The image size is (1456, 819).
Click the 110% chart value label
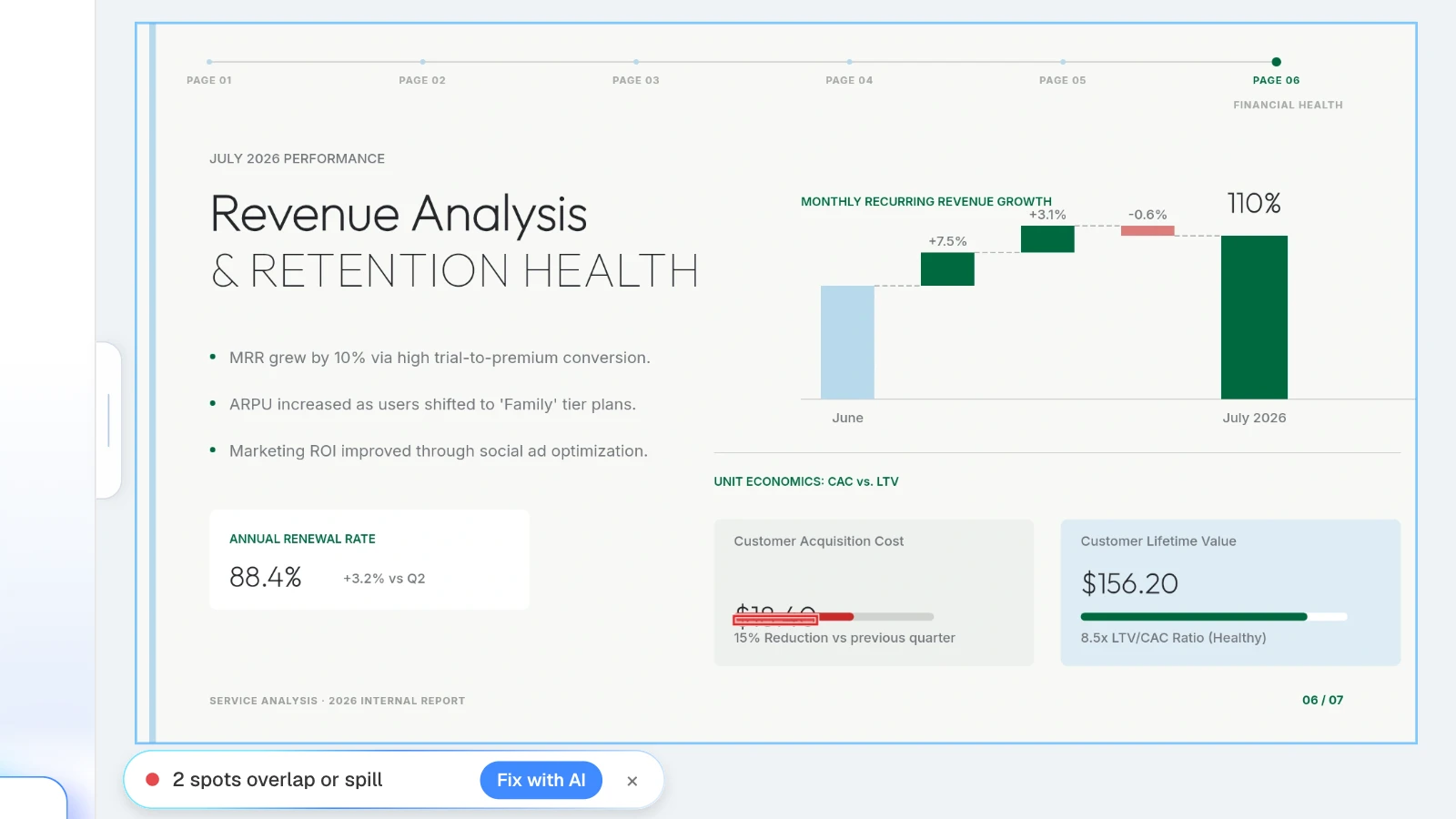pyautogui.click(x=1254, y=203)
